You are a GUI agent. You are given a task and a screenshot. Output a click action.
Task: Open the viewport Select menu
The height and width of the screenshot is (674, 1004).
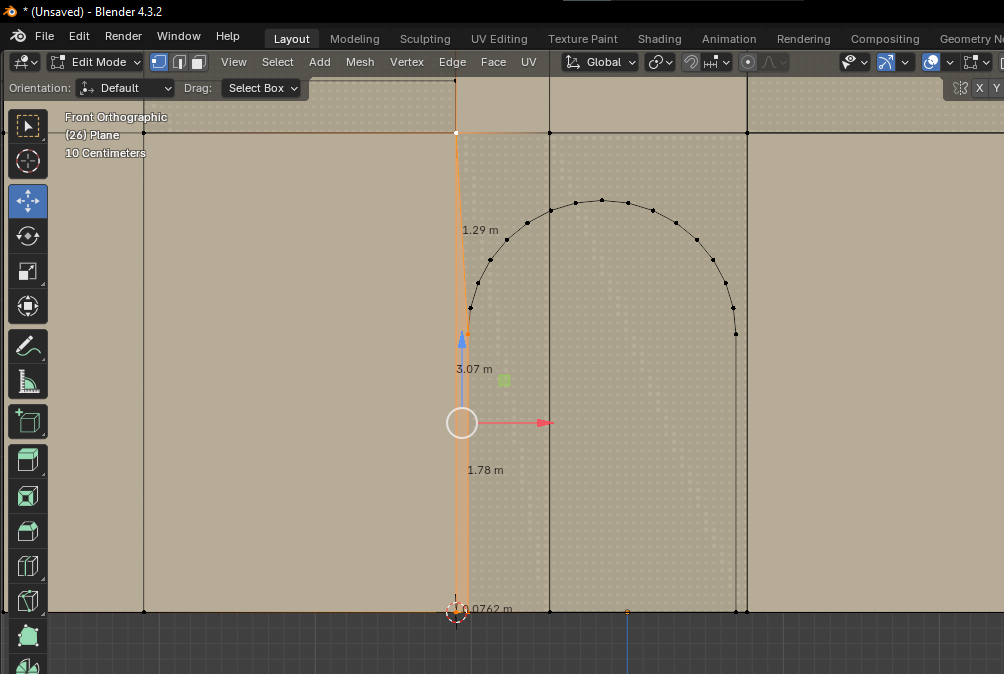pyautogui.click(x=277, y=62)
